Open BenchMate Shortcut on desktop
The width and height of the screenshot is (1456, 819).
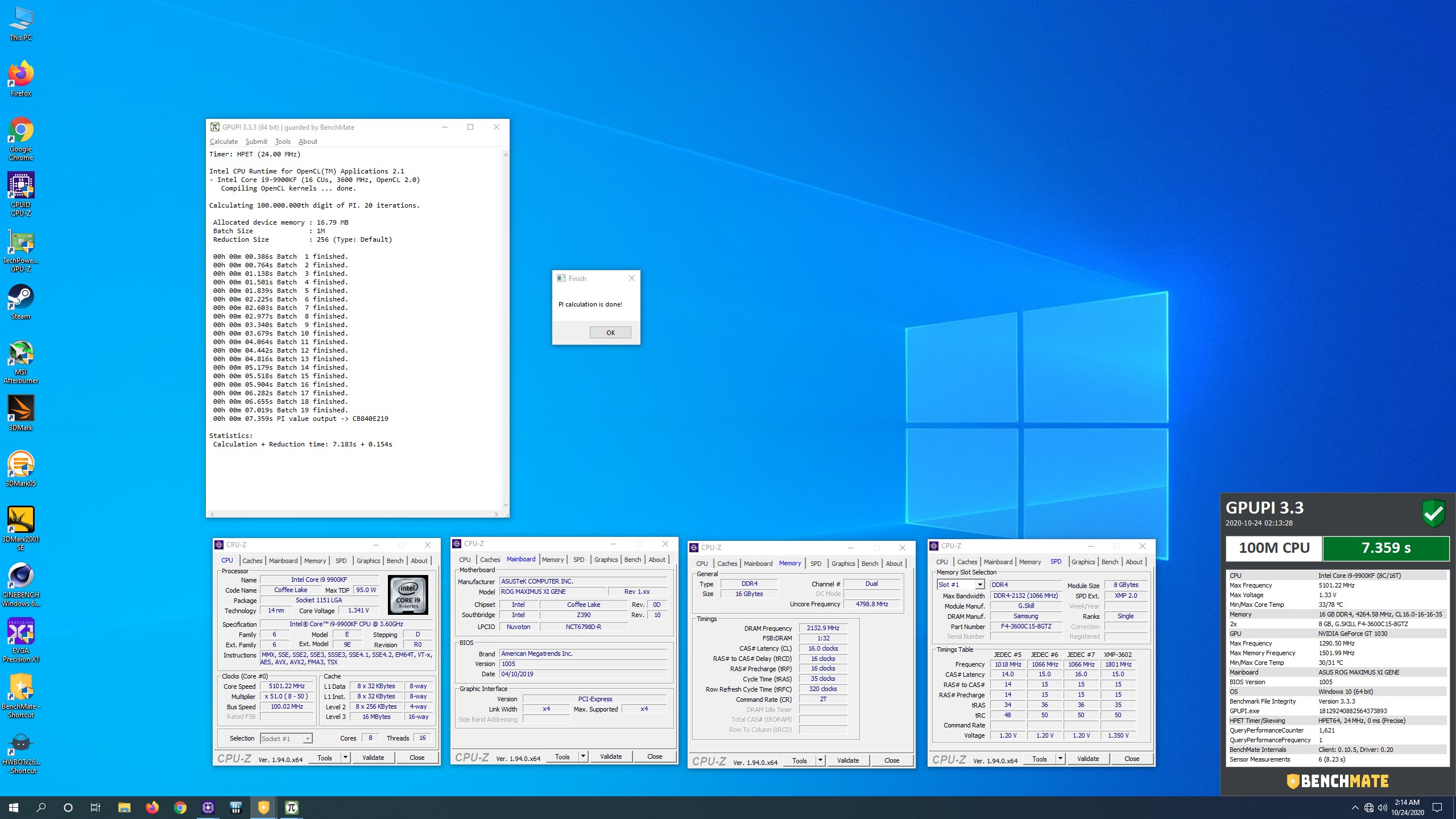pyautogui.click(x=21, y=696)
